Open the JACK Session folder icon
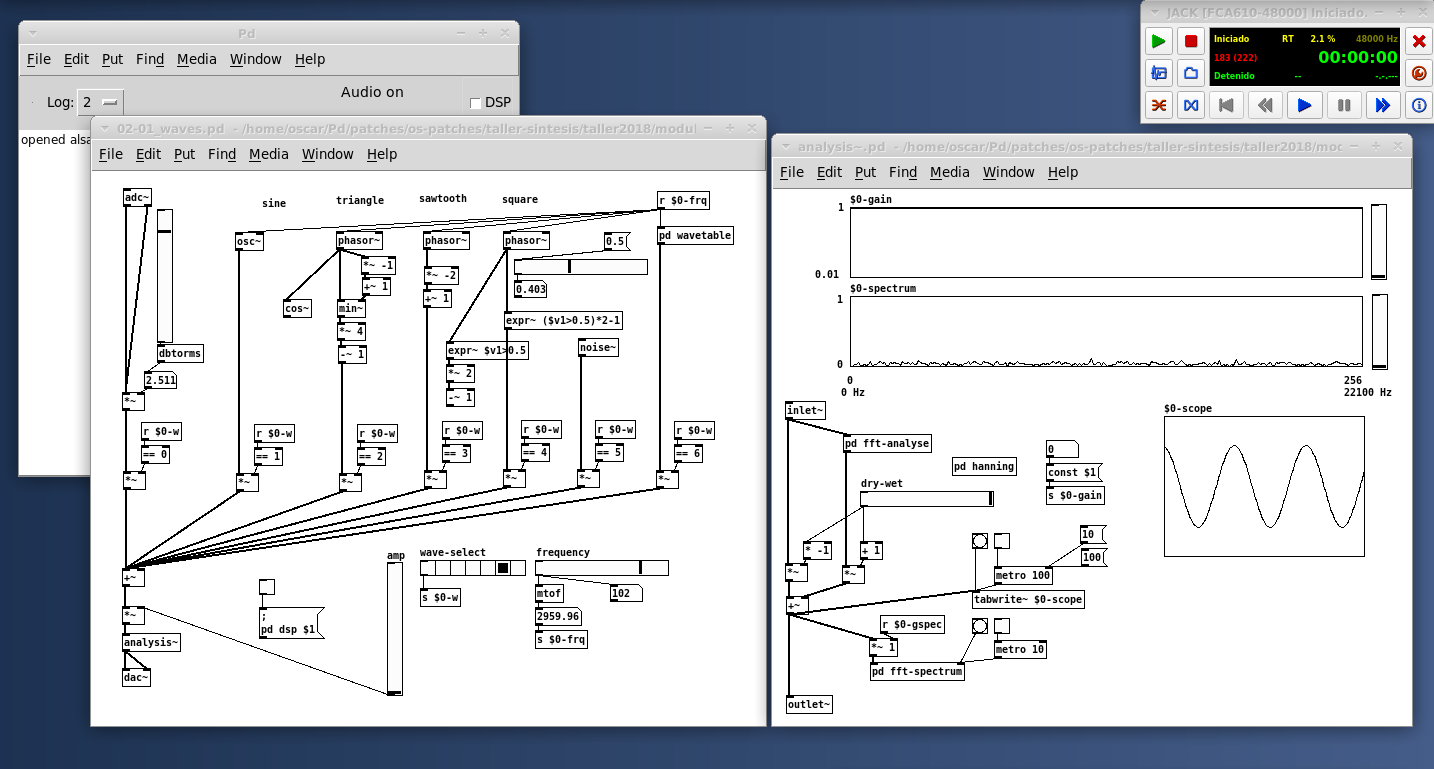 (x=1190, y=73)
